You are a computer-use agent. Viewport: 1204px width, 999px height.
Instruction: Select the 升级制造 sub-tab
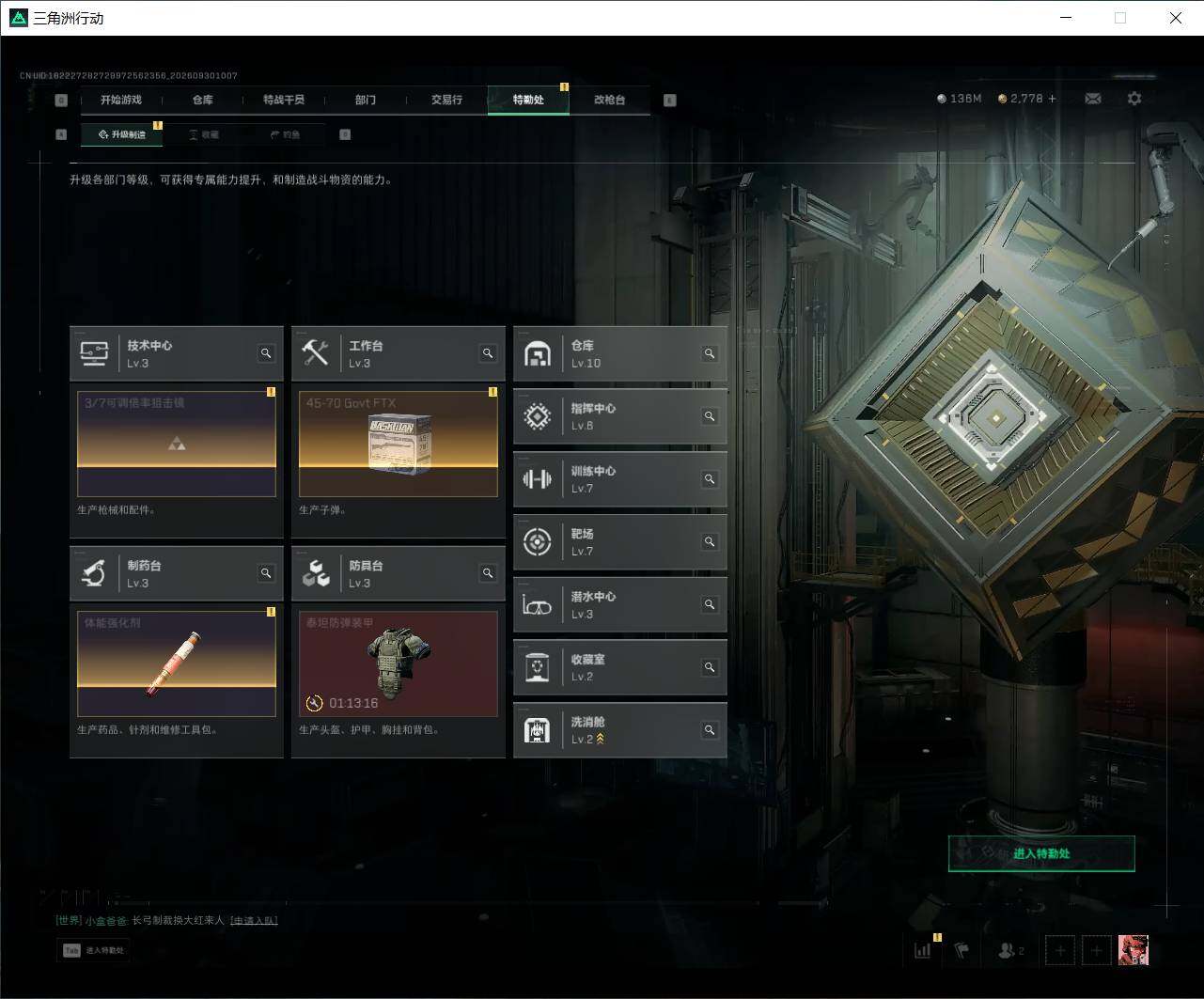point(122,134)
